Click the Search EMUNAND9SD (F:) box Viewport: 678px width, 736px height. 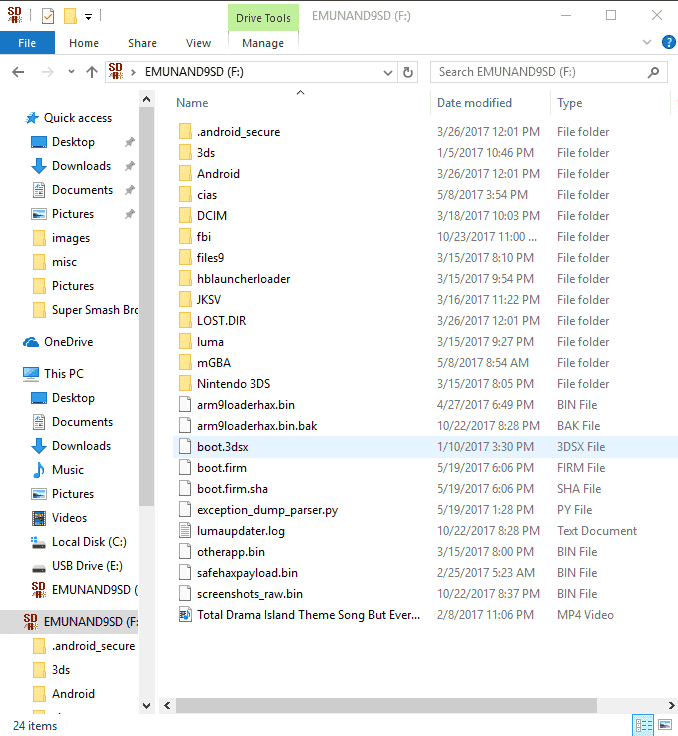[548, 72]
